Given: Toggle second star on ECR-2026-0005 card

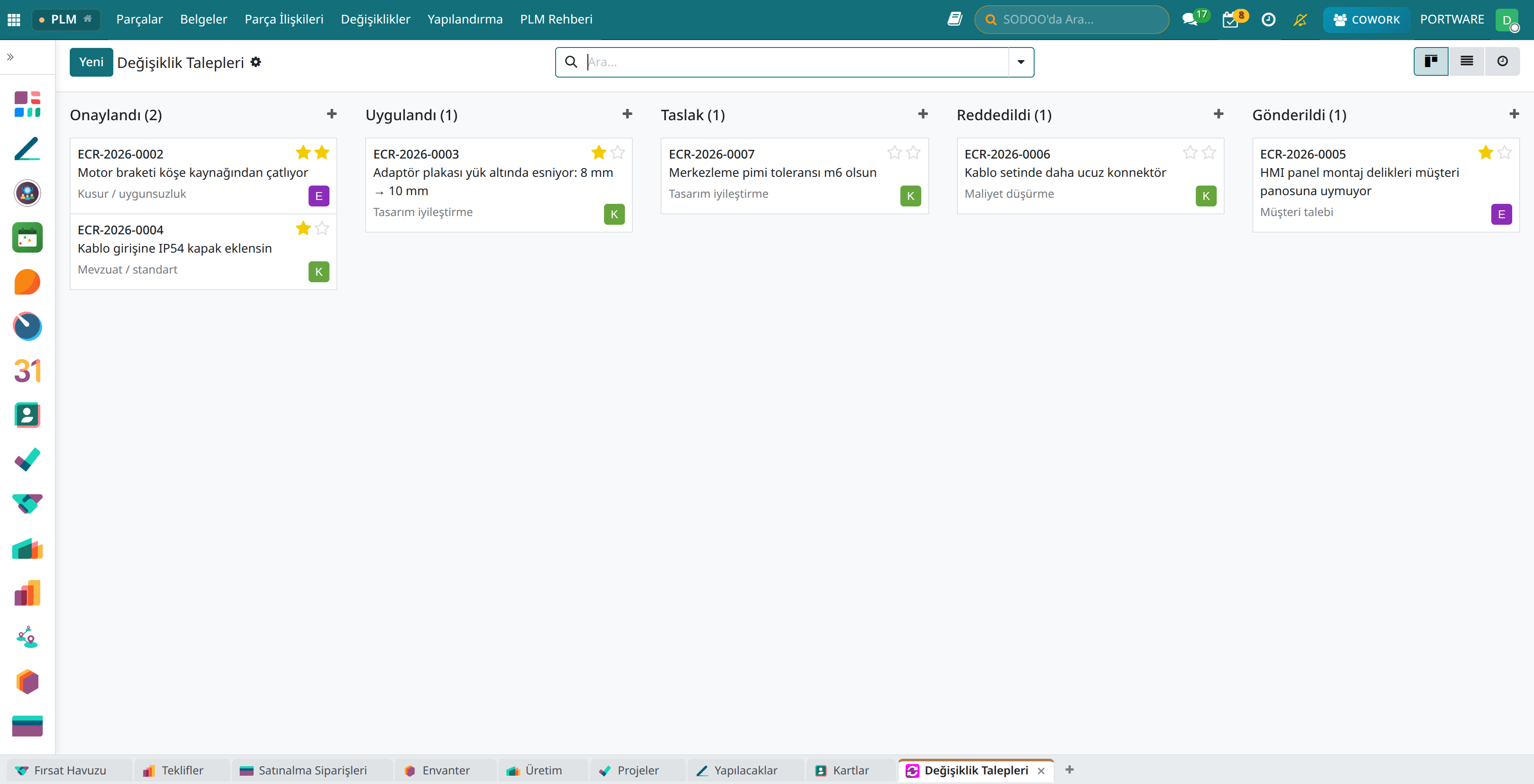Looking at the screenshot, I should (x=1505, y=153).
